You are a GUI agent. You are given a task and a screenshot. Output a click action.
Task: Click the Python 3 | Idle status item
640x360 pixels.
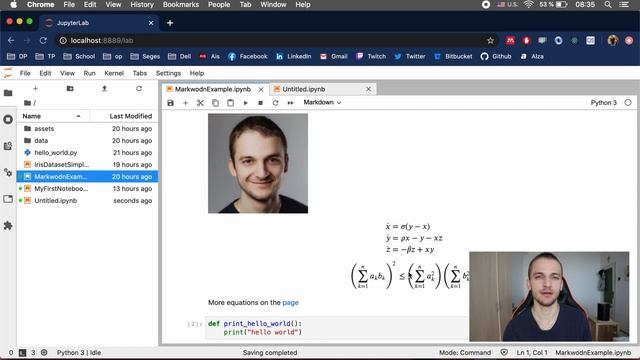click(79, 353)
